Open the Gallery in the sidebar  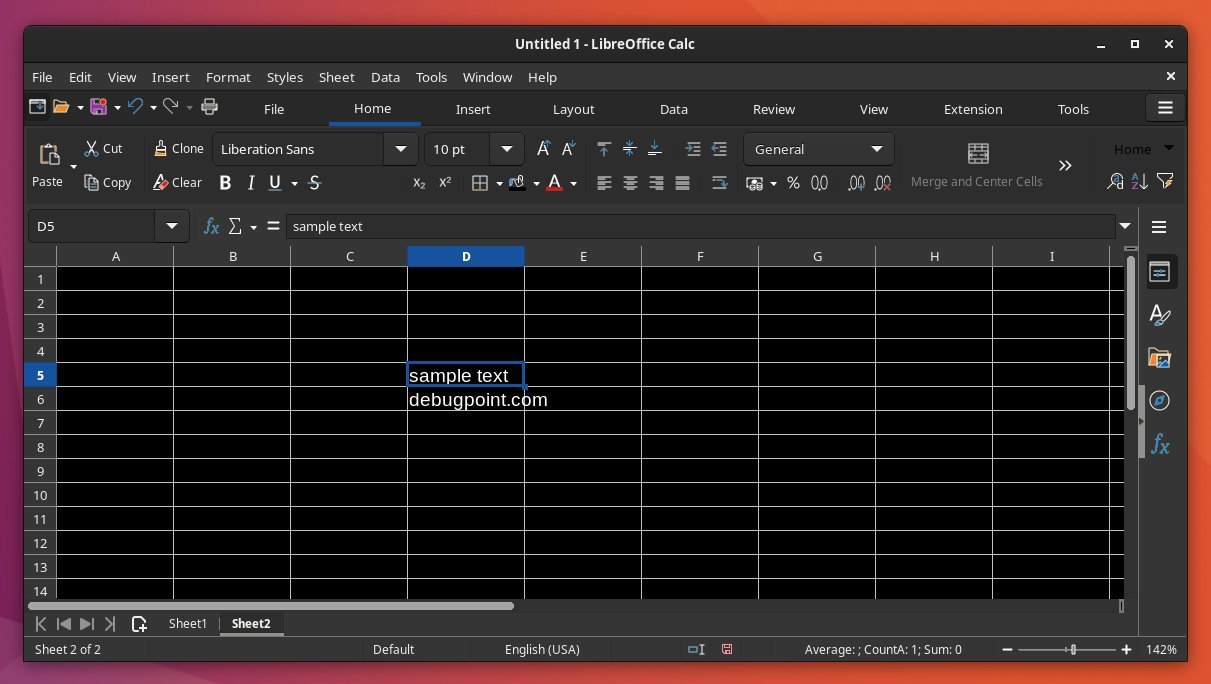[1159, 357]
